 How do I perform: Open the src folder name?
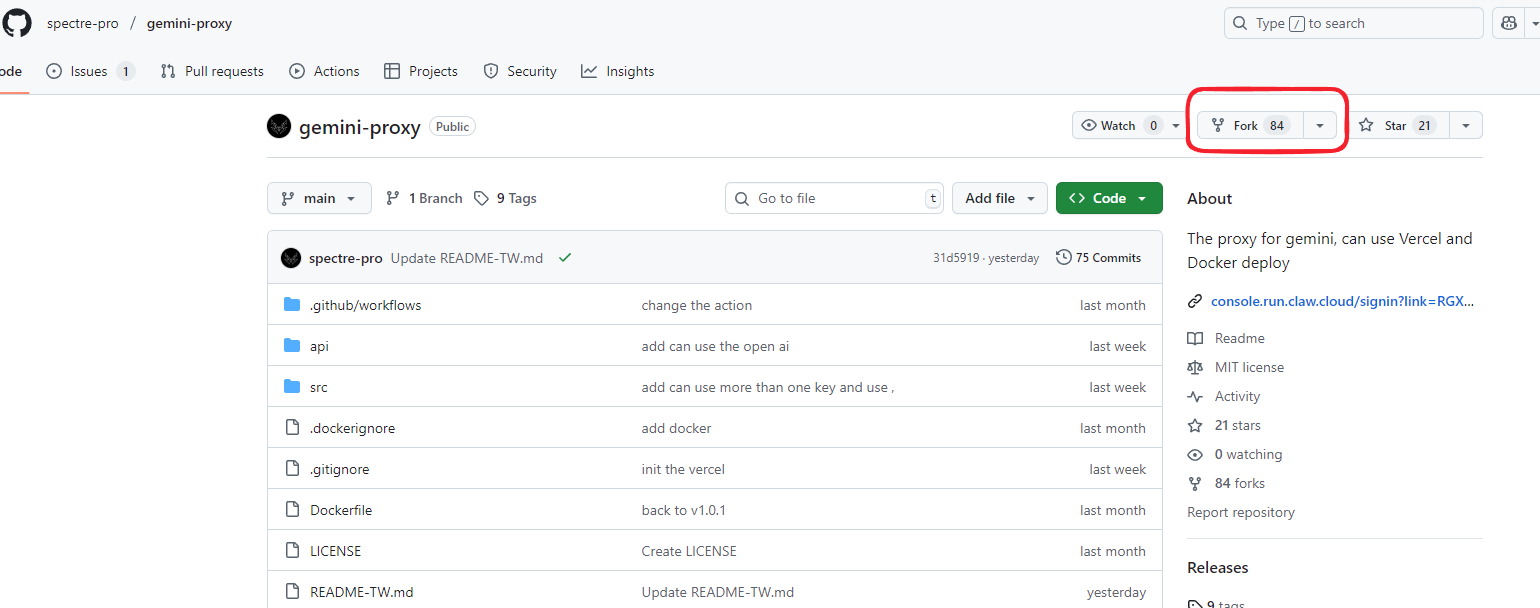click(x=319, y=387)
